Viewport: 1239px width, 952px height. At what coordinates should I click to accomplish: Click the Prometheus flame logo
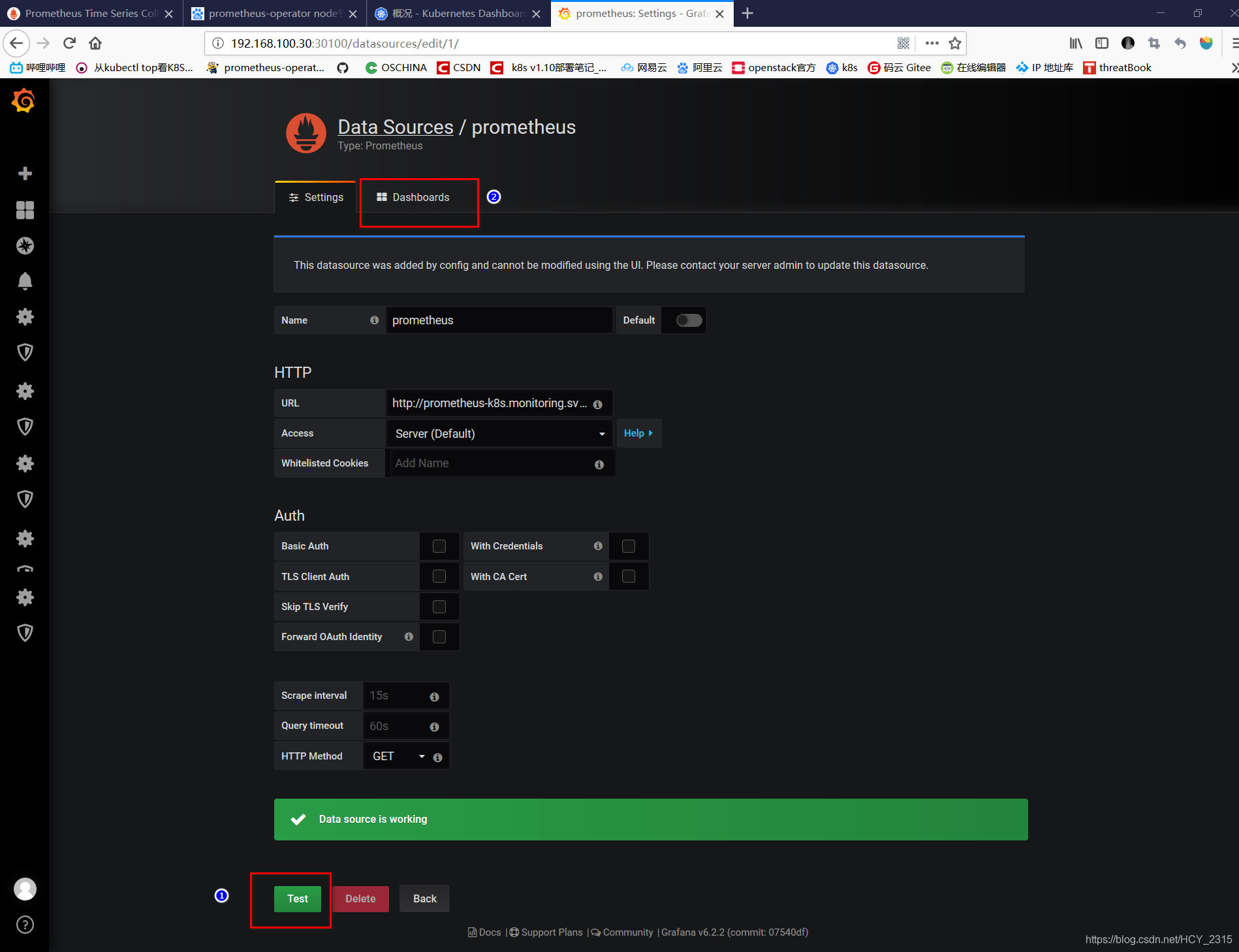[306, 133]
